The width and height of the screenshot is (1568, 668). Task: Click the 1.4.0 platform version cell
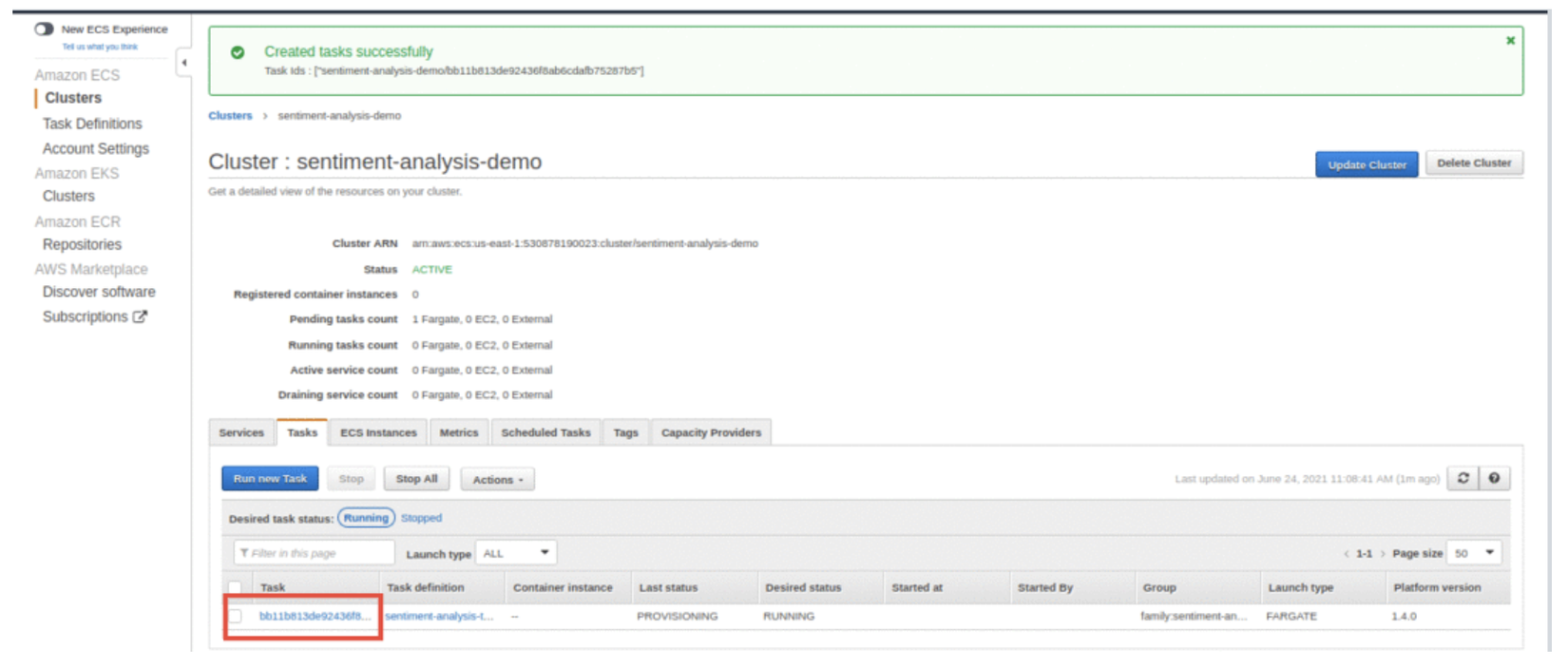pyautogui.click(x=1404, y=617)
